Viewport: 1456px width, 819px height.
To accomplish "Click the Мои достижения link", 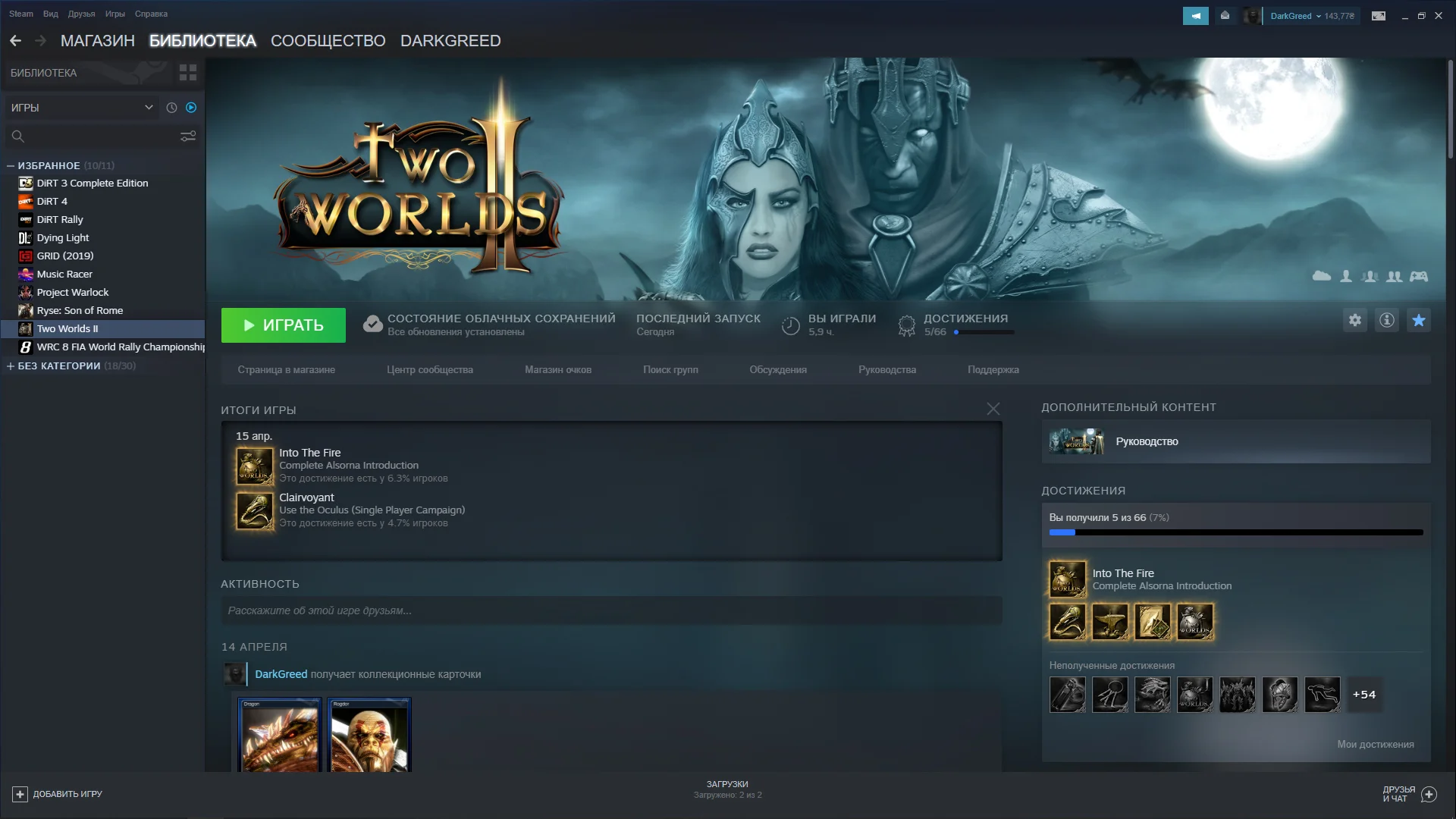I will [x=1376, y=745].
